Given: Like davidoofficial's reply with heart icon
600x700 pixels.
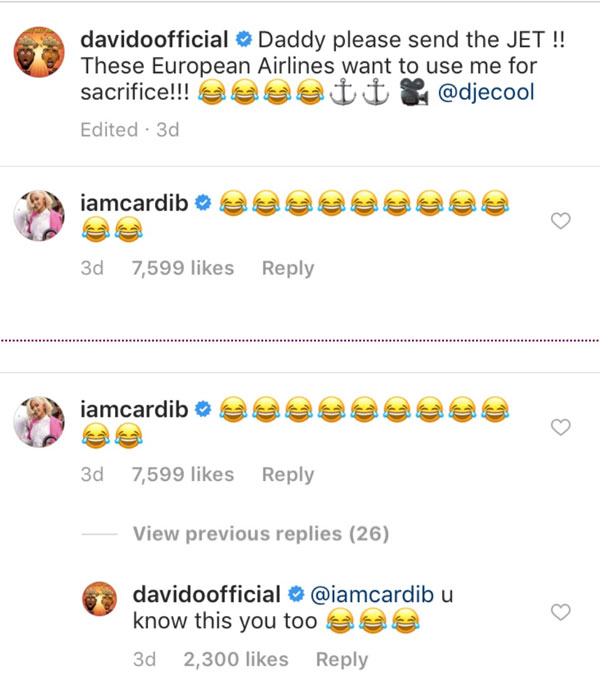Looking at the screenshot, I should tap(561, 612).
